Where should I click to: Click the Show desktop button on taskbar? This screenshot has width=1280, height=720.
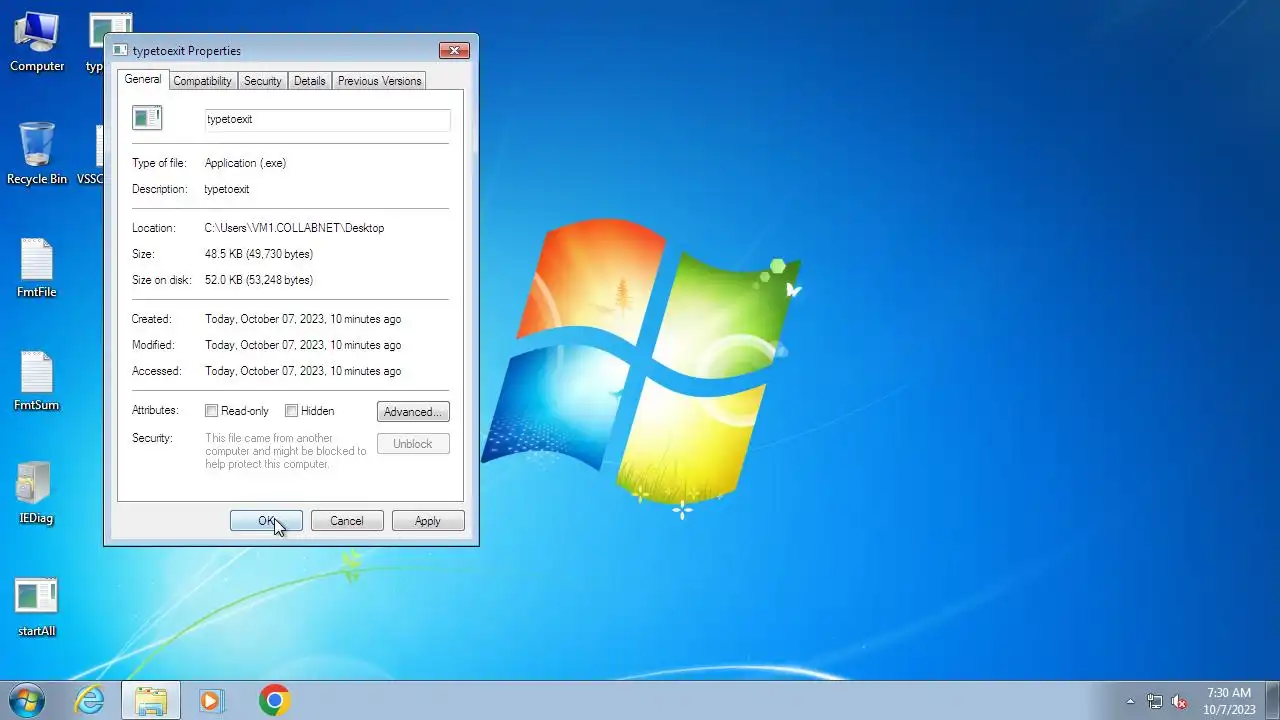[1273, 700]
